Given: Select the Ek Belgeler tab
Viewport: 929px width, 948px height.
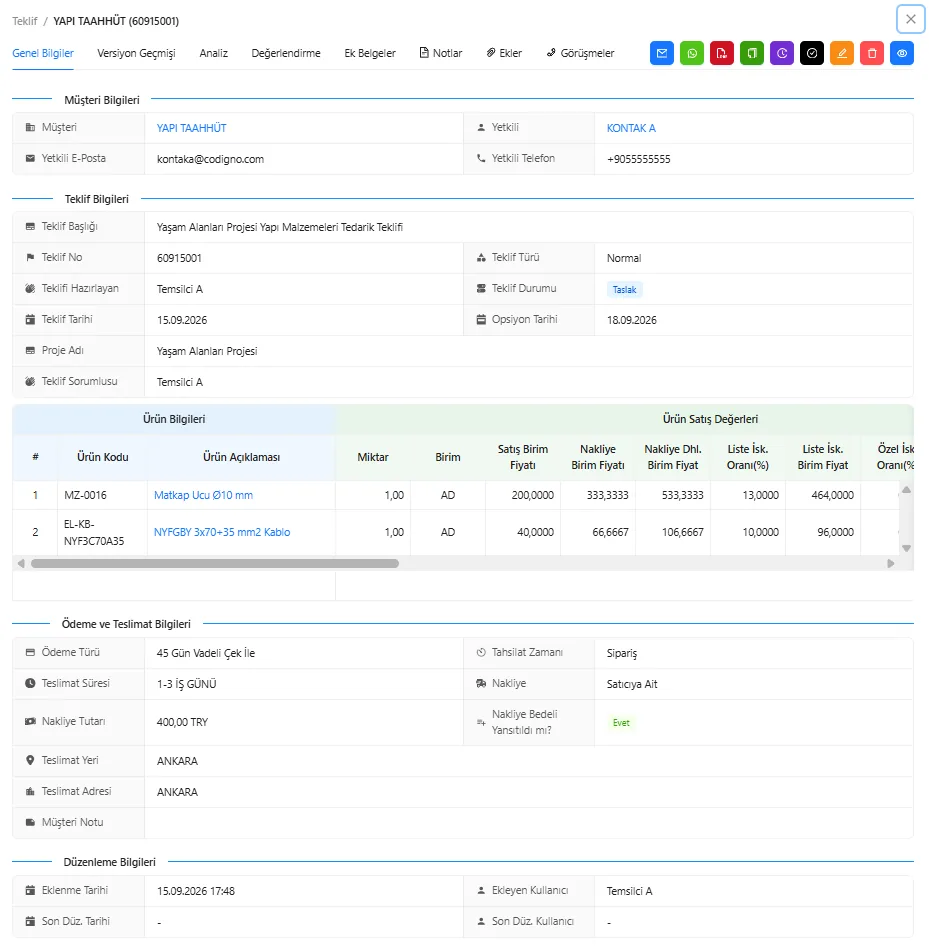Looking at the screenshot, I should 370,53.
